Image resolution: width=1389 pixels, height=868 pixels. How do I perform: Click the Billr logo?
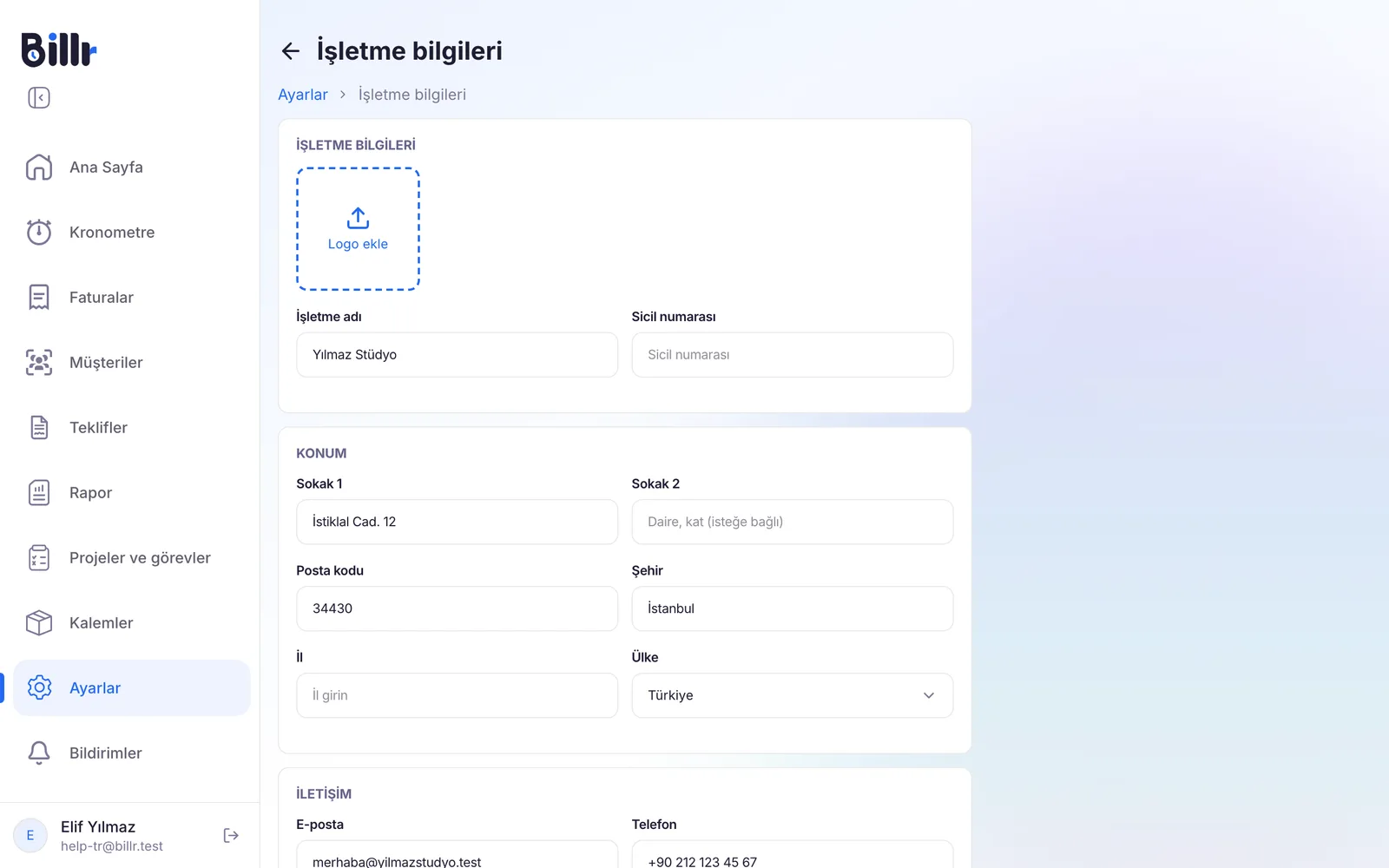58,49
